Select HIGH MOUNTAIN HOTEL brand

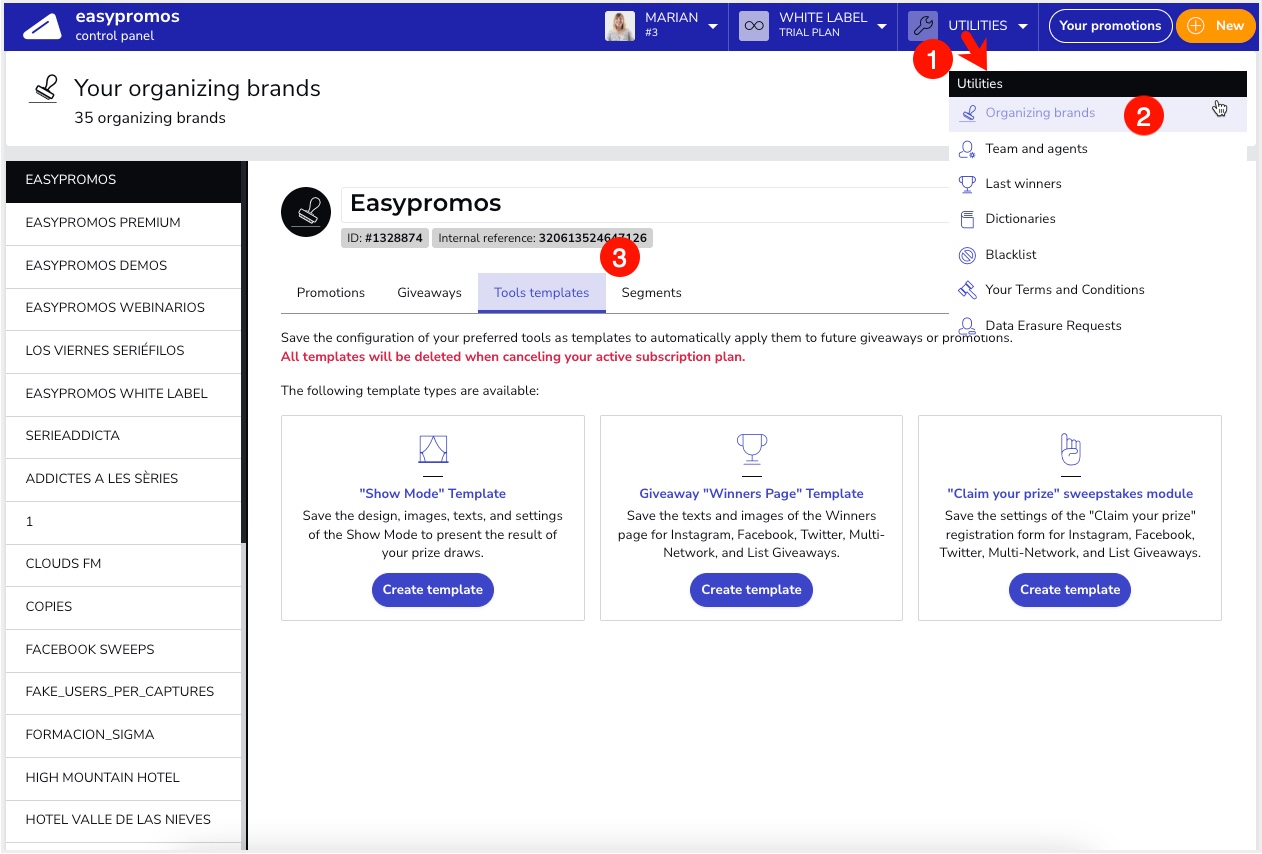(x=123, y=778)
